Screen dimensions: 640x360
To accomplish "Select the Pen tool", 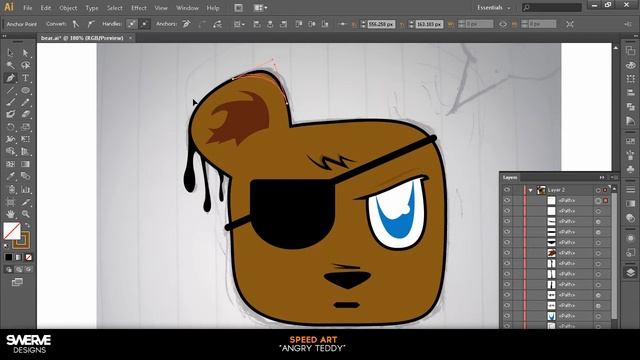I will 10,78.
